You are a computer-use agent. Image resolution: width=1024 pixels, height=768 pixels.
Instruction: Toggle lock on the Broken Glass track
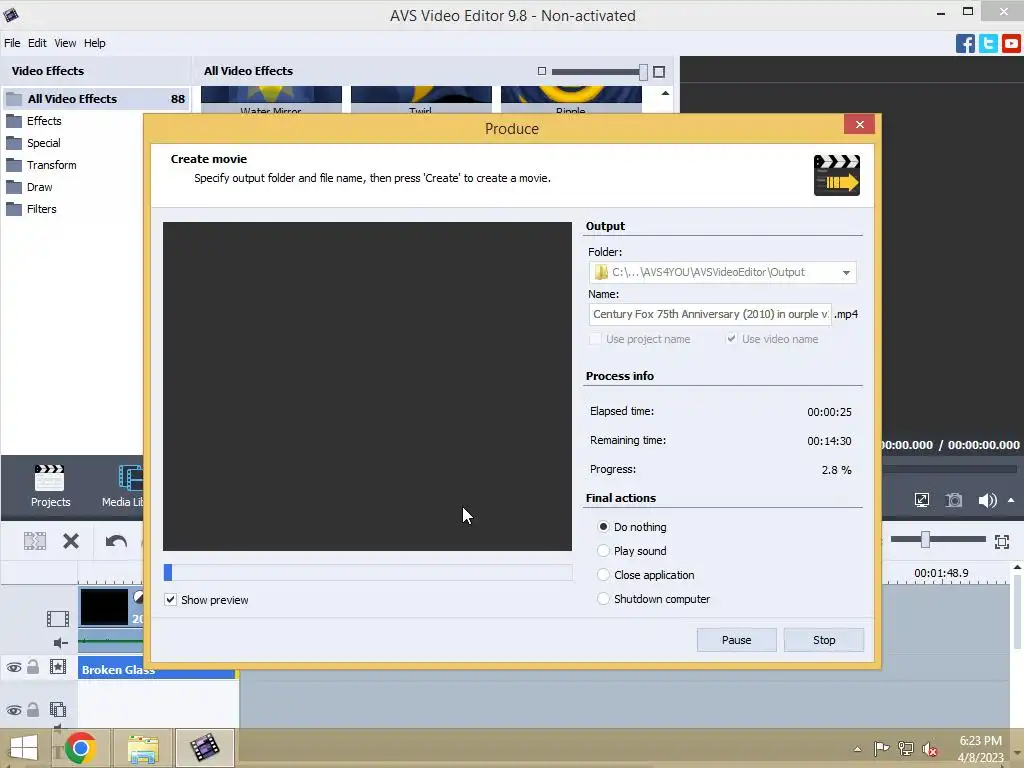(33, 667)
